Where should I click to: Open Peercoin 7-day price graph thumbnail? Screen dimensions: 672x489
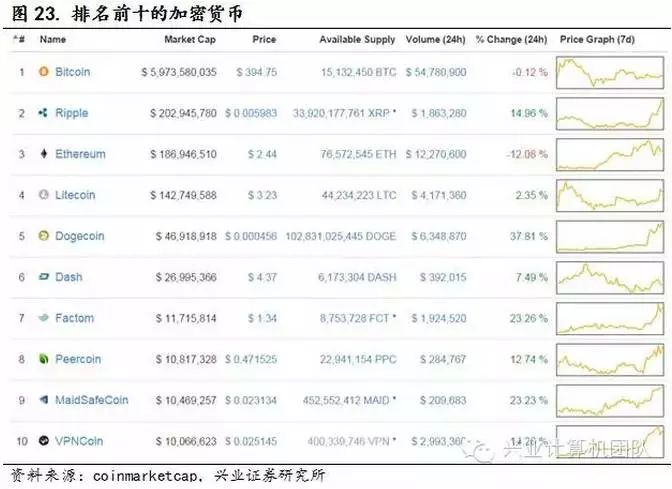610,360
